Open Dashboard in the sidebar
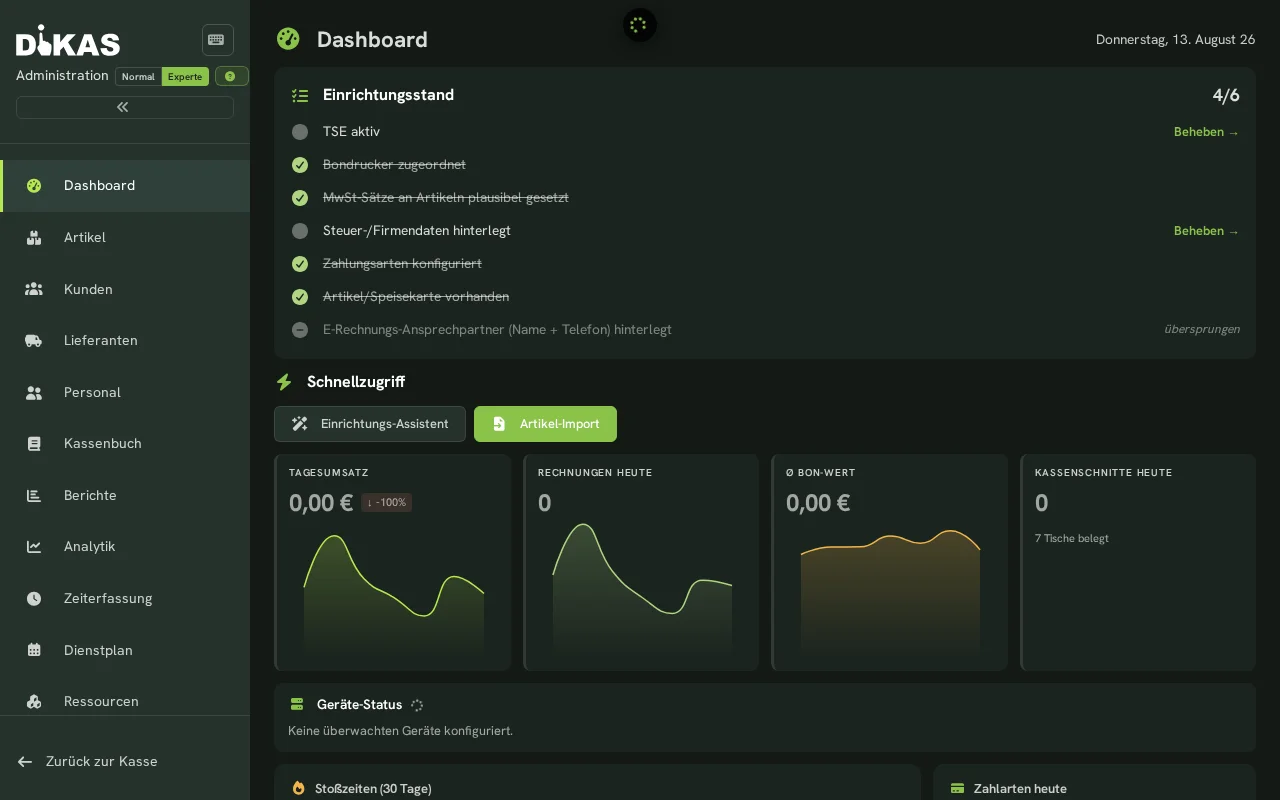The image size is (1280, 800). point(125,186)
